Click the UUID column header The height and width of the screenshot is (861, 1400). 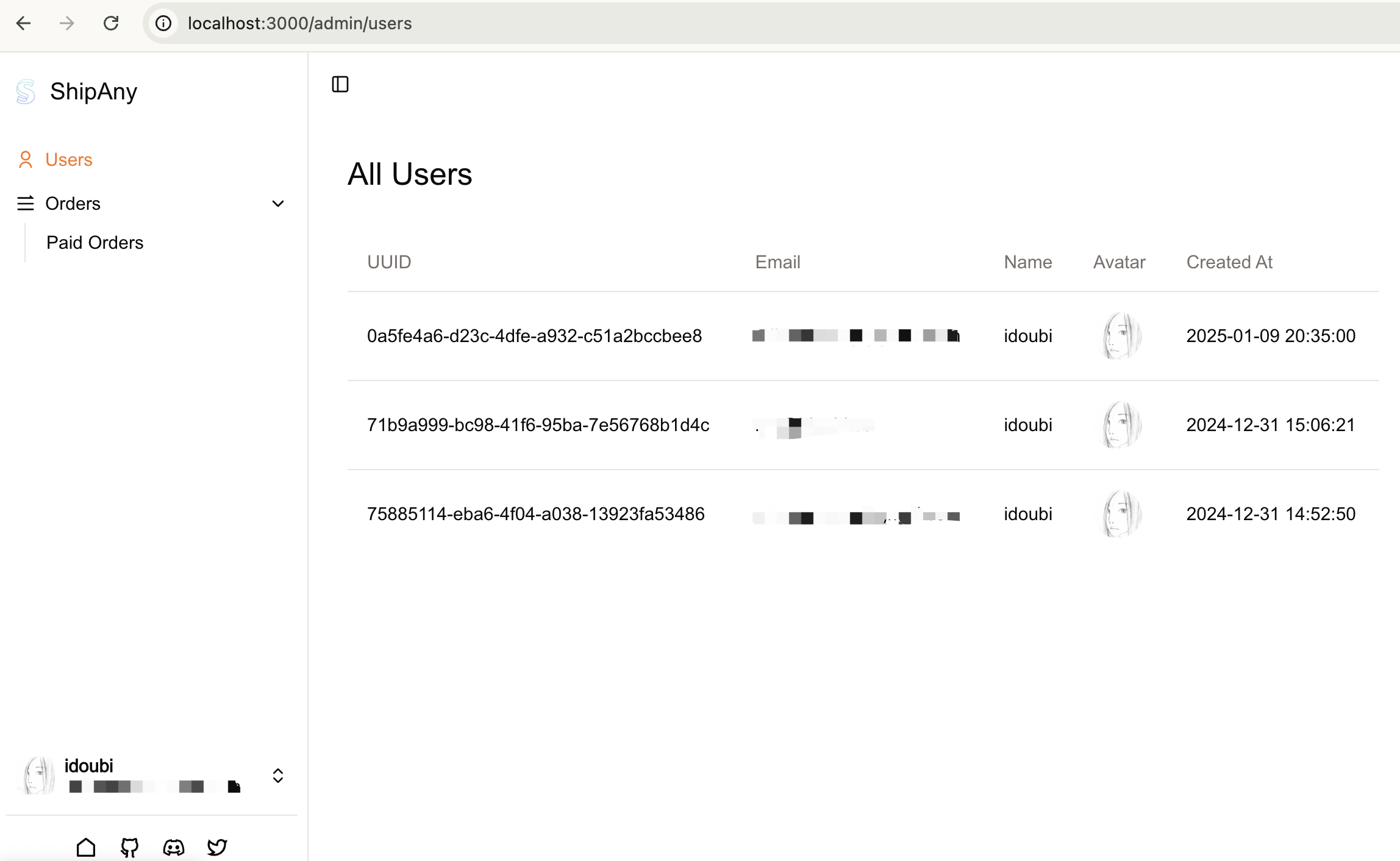coord(389,262)
